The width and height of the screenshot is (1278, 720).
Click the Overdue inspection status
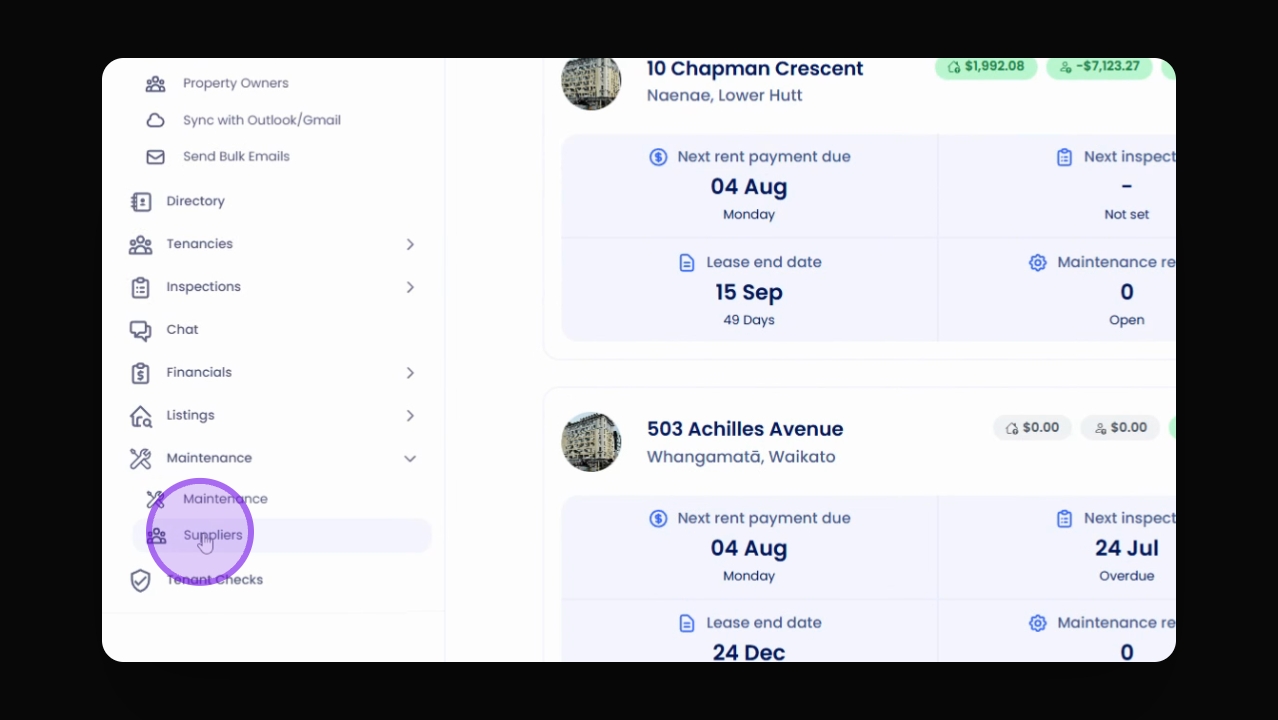click(1127, 576)
